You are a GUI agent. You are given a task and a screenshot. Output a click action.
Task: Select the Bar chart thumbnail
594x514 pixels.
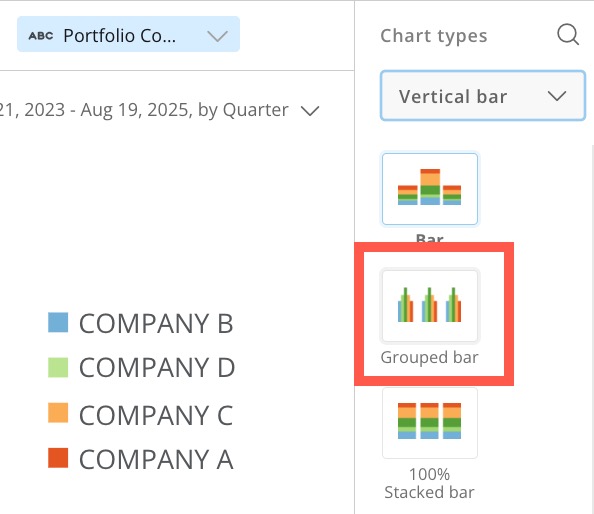430,189
